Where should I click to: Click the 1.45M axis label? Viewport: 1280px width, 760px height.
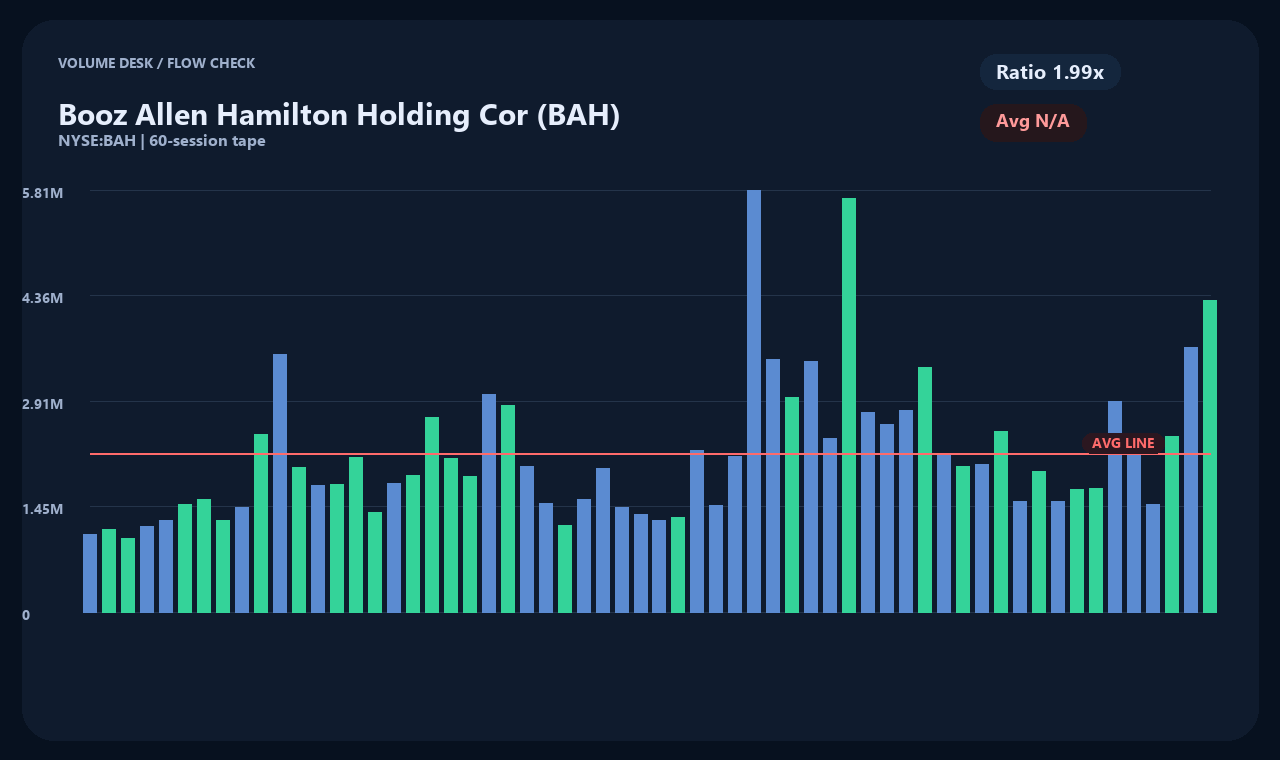43,509
